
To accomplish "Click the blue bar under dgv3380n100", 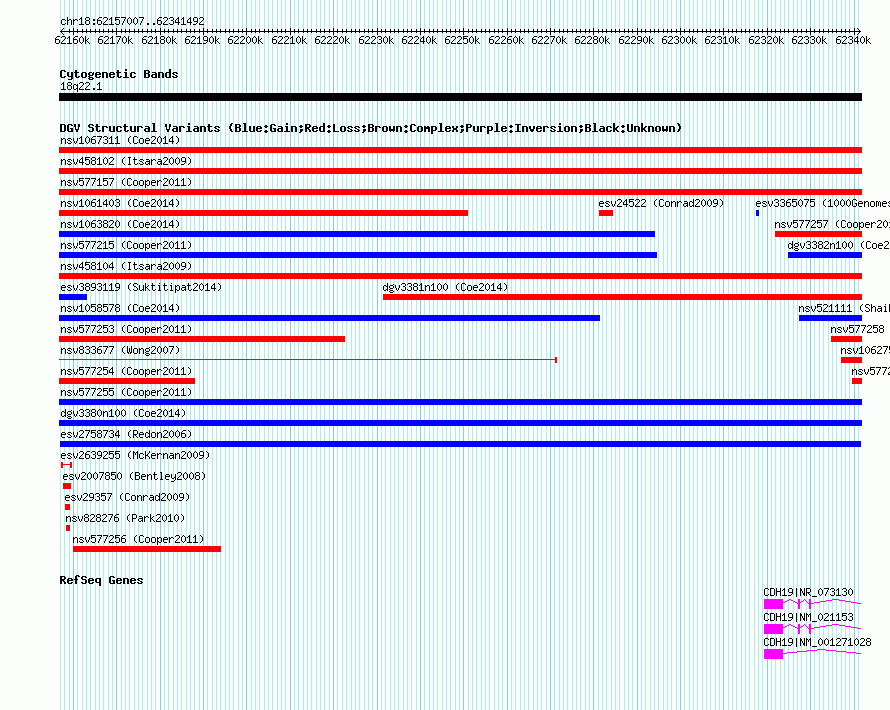I will click(460, 423).
